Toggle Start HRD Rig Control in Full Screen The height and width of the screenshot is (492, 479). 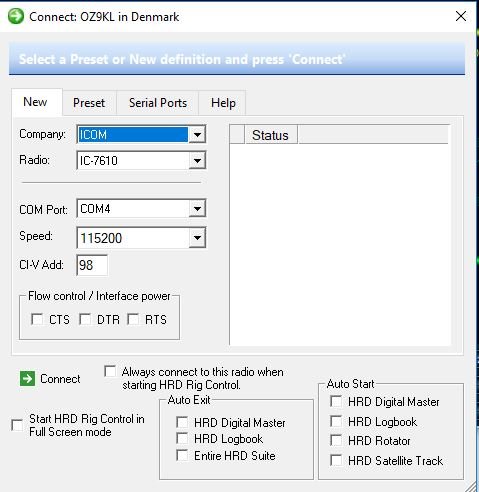17,425
